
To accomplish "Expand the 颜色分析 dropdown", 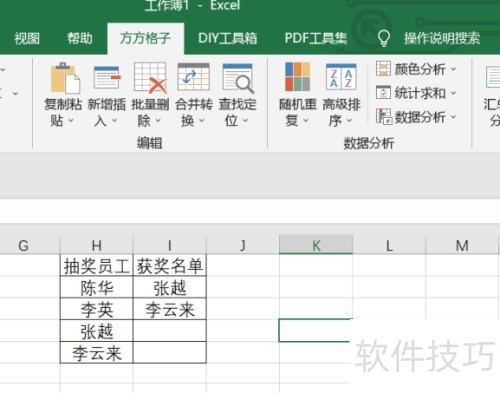I will [454, 69].
